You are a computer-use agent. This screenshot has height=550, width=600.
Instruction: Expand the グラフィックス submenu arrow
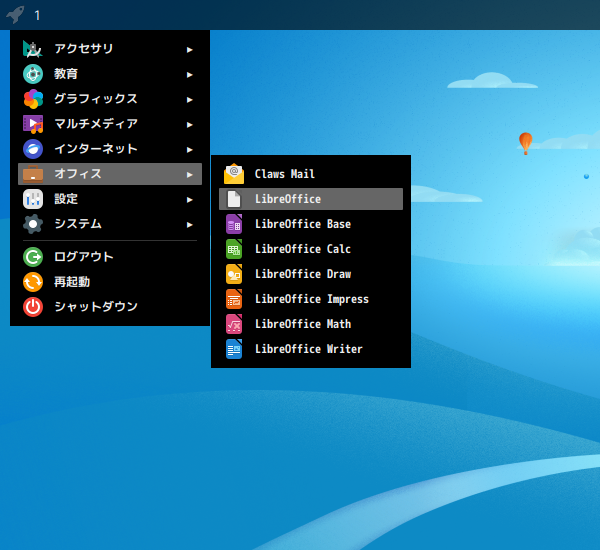(x=189, y=100)
